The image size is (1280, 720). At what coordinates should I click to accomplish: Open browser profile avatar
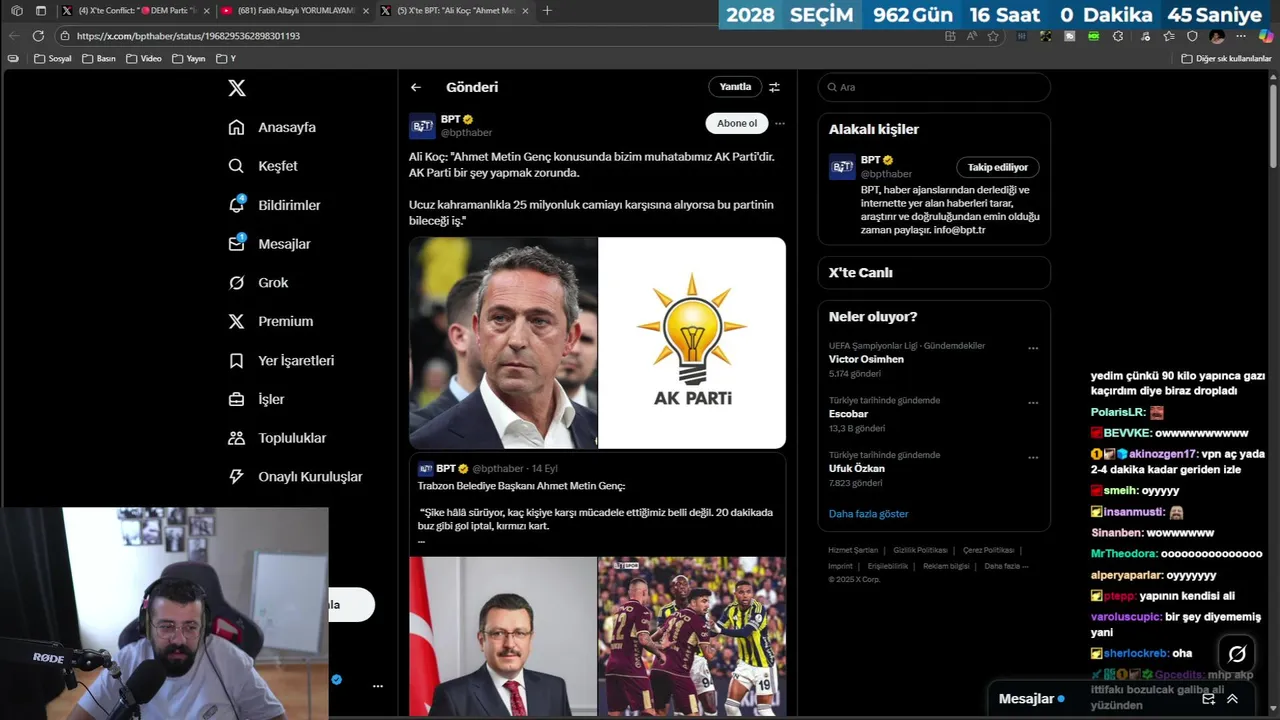coord(1217,36)
